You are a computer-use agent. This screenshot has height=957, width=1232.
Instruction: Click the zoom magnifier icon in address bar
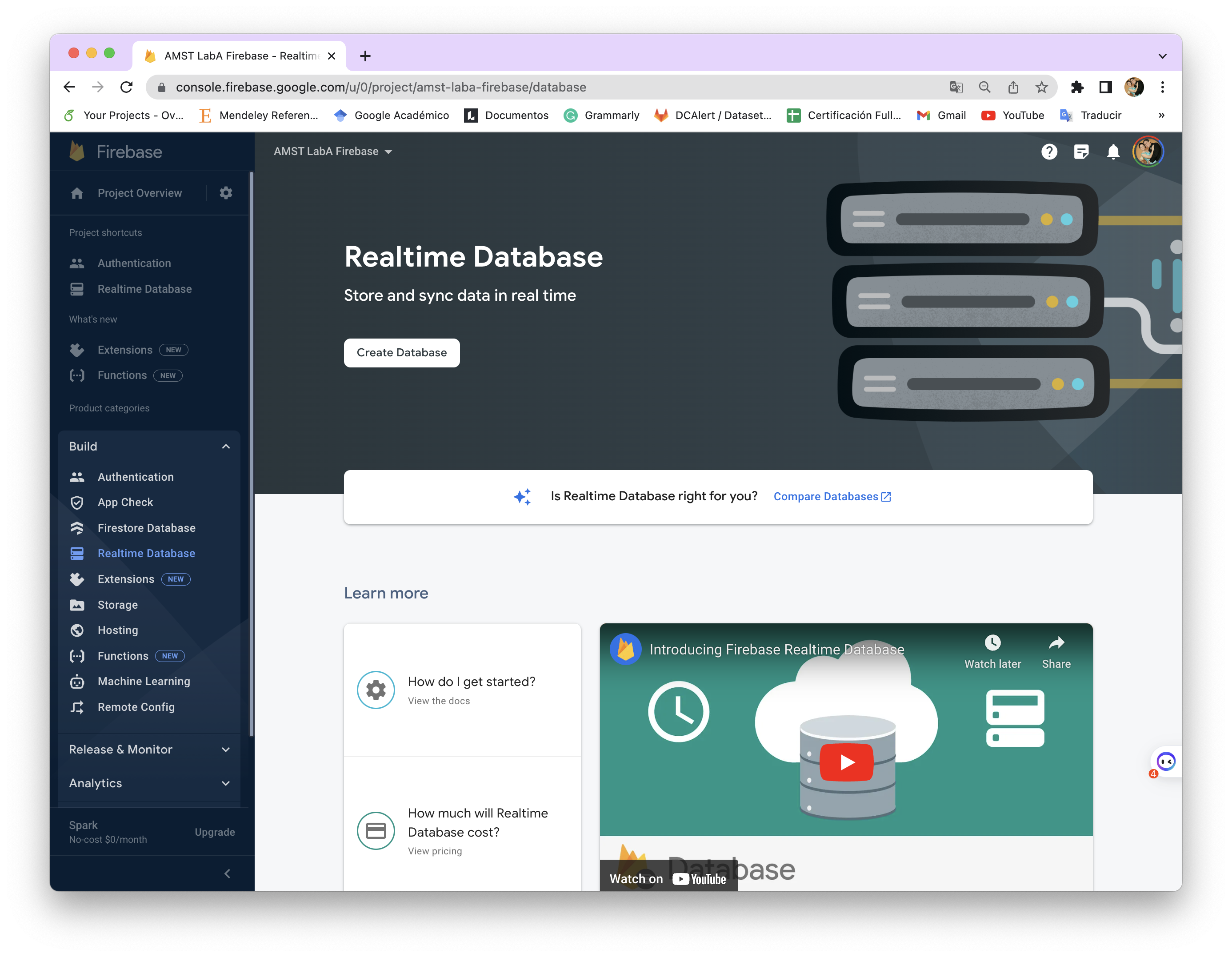pos(984,87)
